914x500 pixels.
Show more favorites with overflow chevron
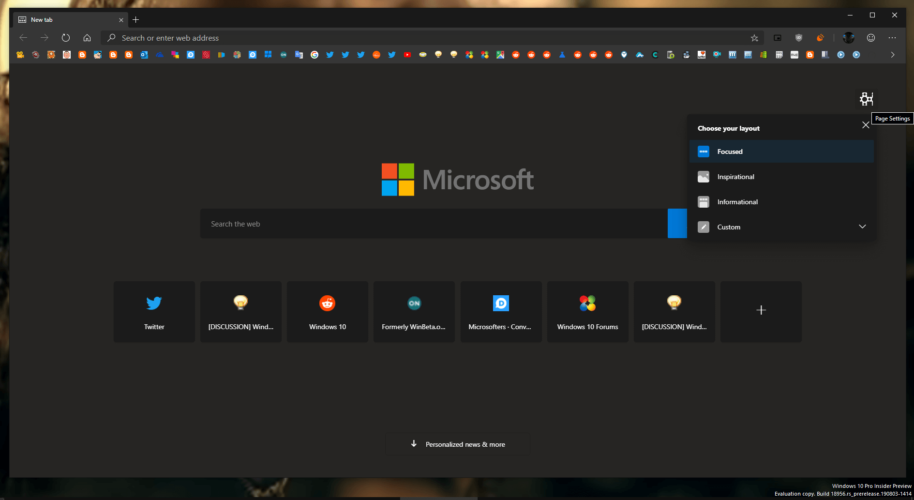point(892,55)
